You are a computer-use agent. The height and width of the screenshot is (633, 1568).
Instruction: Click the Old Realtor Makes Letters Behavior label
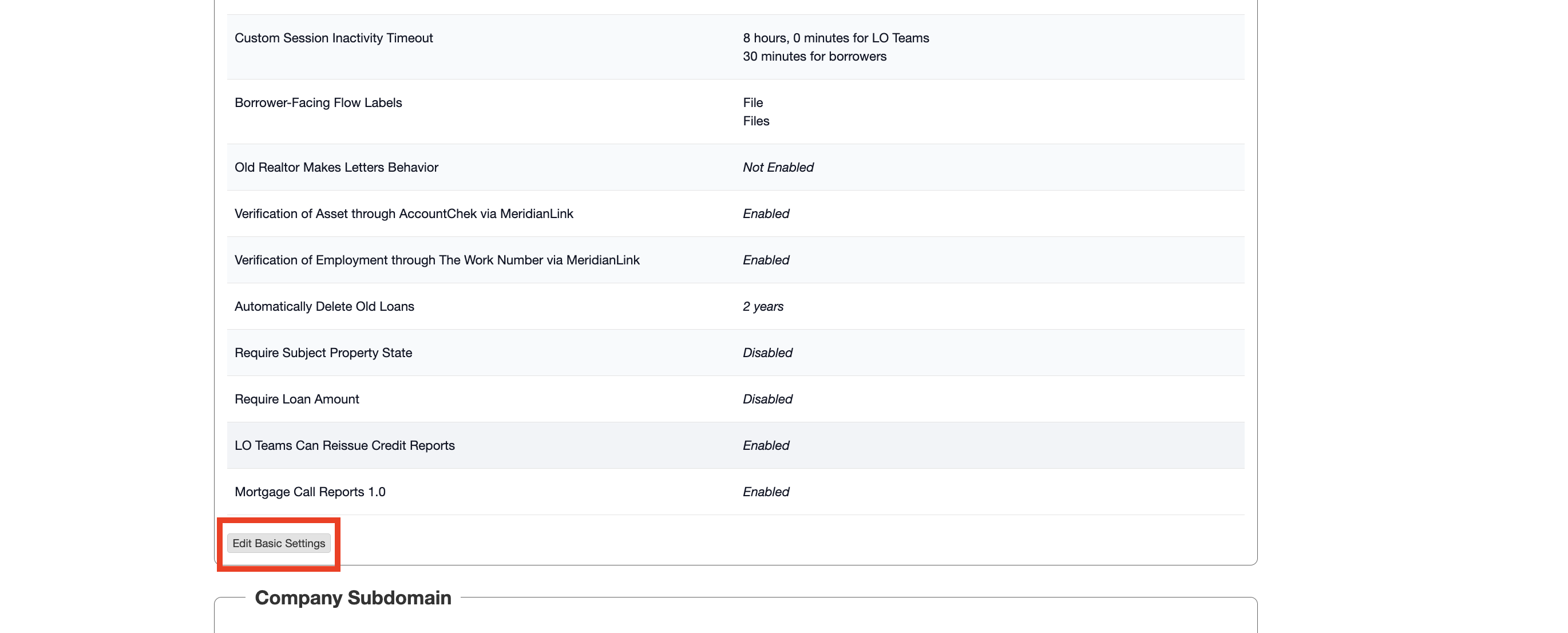(x=336, y=167)
